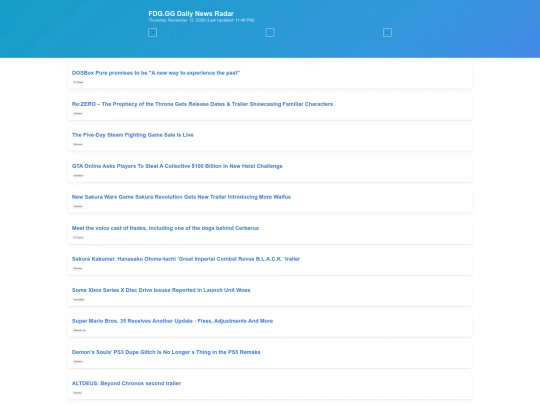Open the Demon's Souls PS3 dupe glitch headline
Viewport: 540px width, 405px height.
coord(166,352)
